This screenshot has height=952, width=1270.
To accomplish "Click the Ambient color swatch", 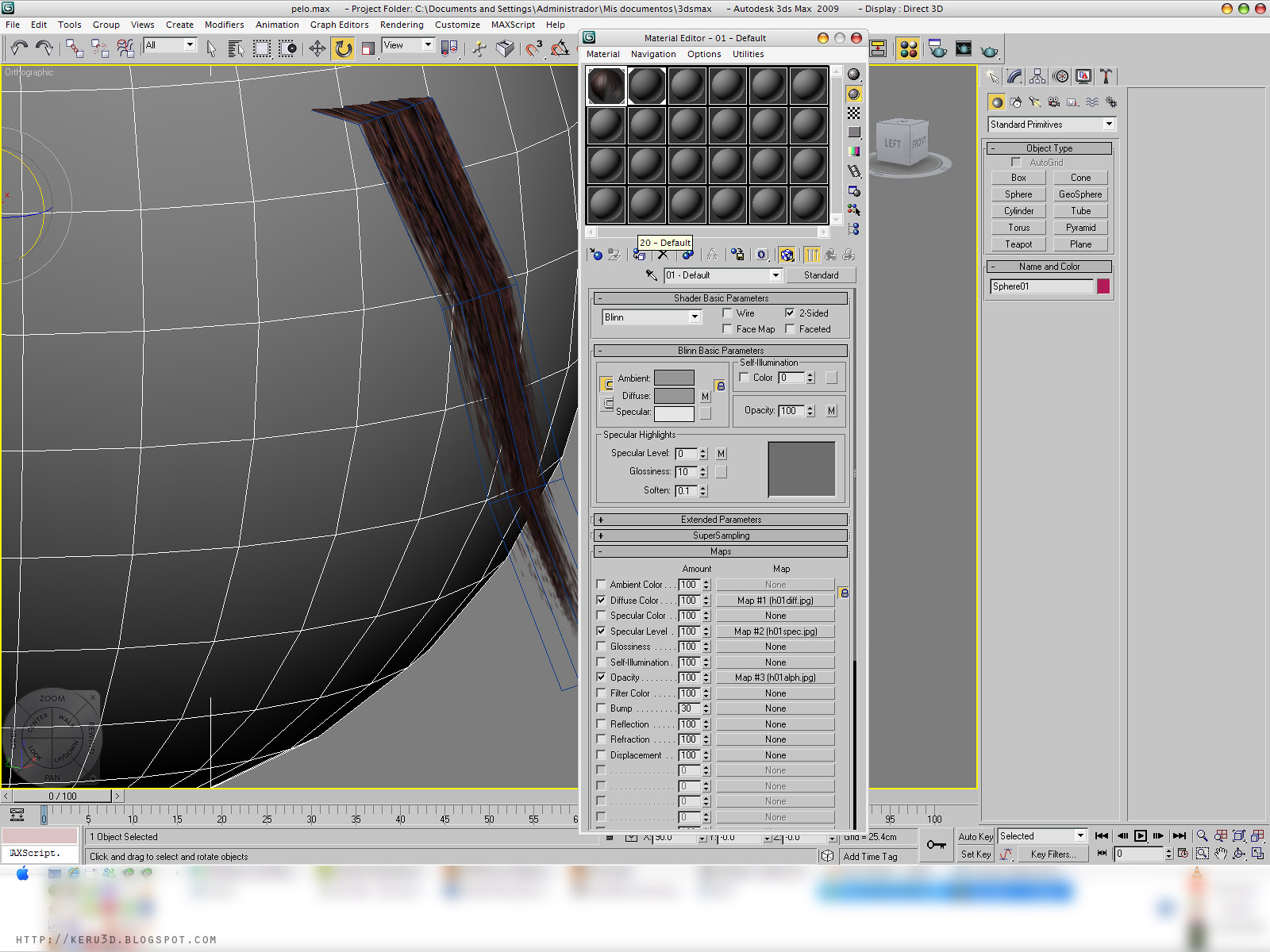I will click(x=674, y=378).
